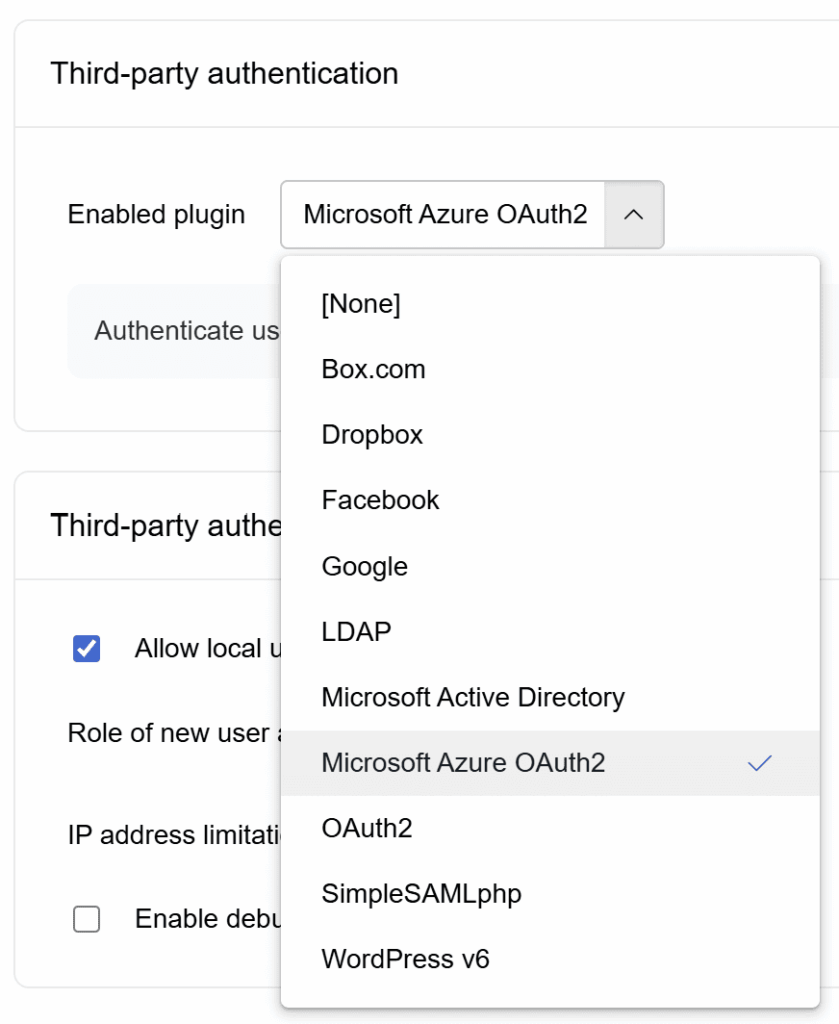Click the Enabled plugin label

(156, 215)
